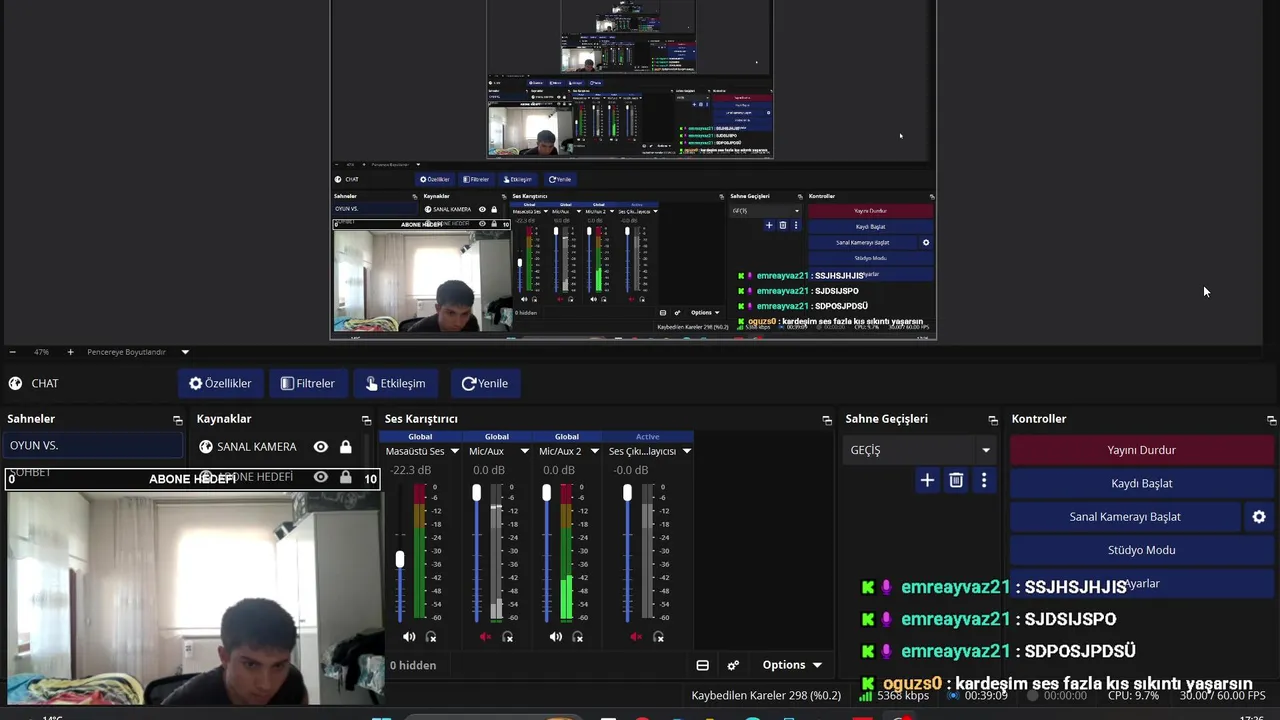Click the stream bitrate signal bars icon

point(868,696)
